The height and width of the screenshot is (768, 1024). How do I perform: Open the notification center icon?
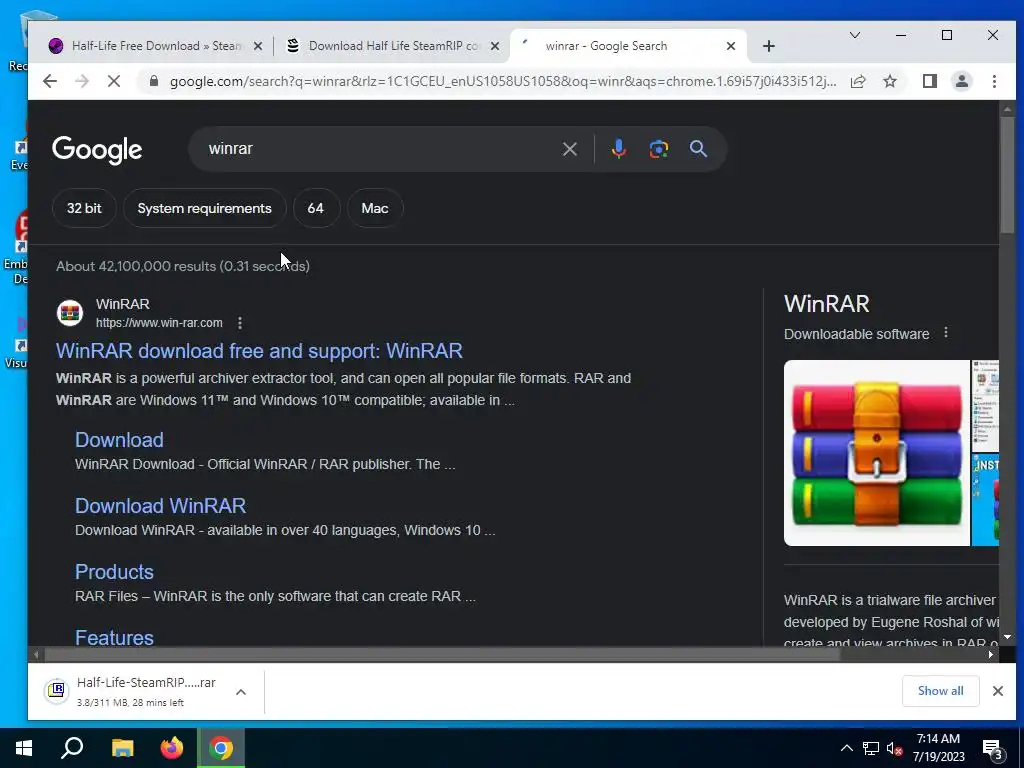tap(993, 749)
